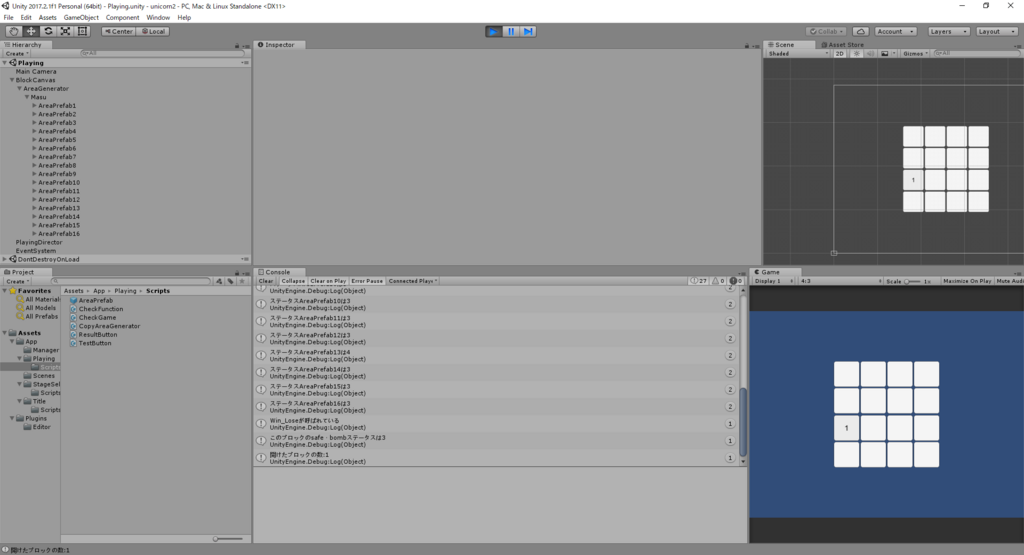Select the Rect transform tool
Screen dimensions: 1024x555
(x=82, y=31)
